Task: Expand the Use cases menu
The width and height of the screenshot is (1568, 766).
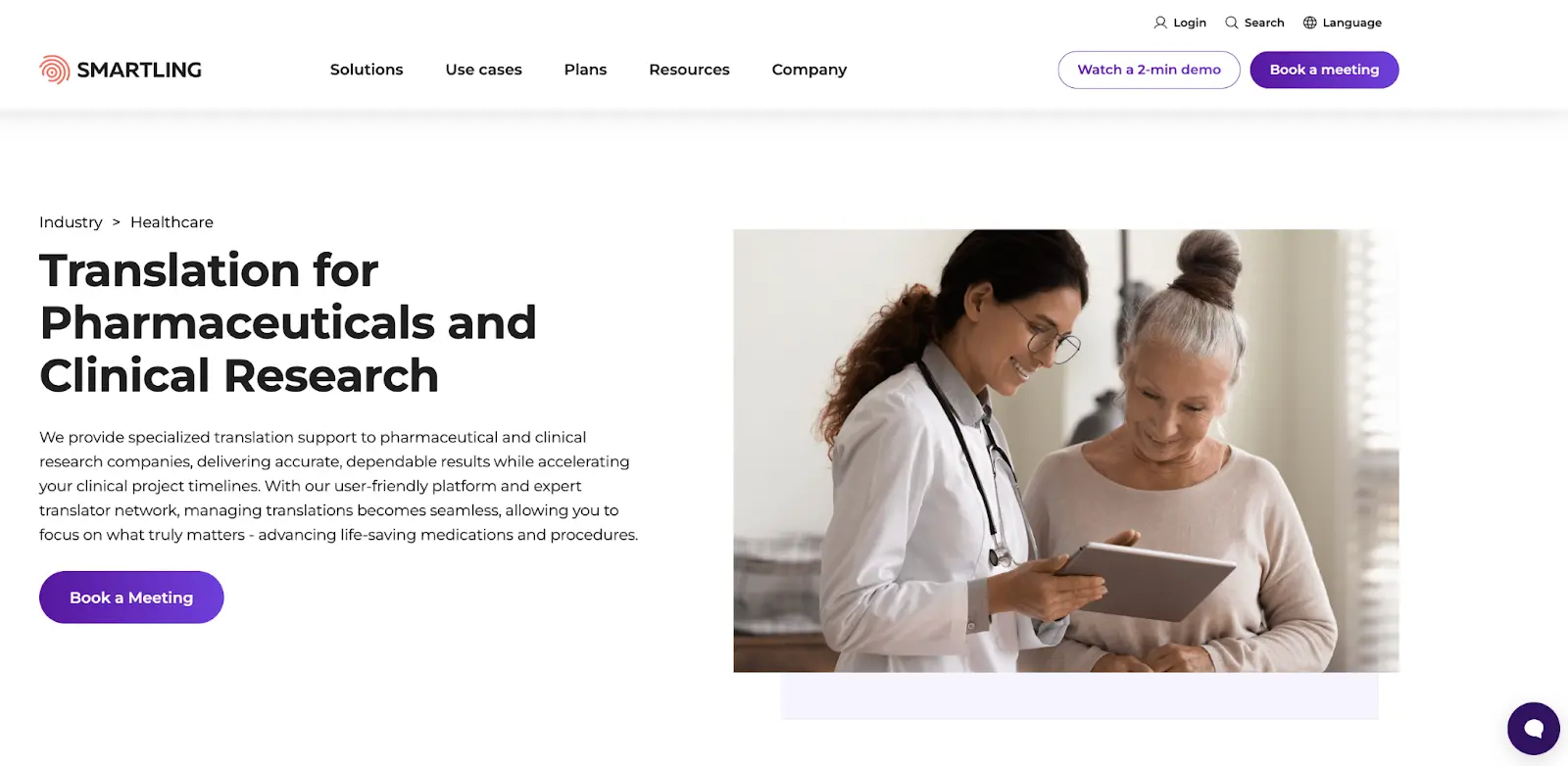Action: [483, 70]
